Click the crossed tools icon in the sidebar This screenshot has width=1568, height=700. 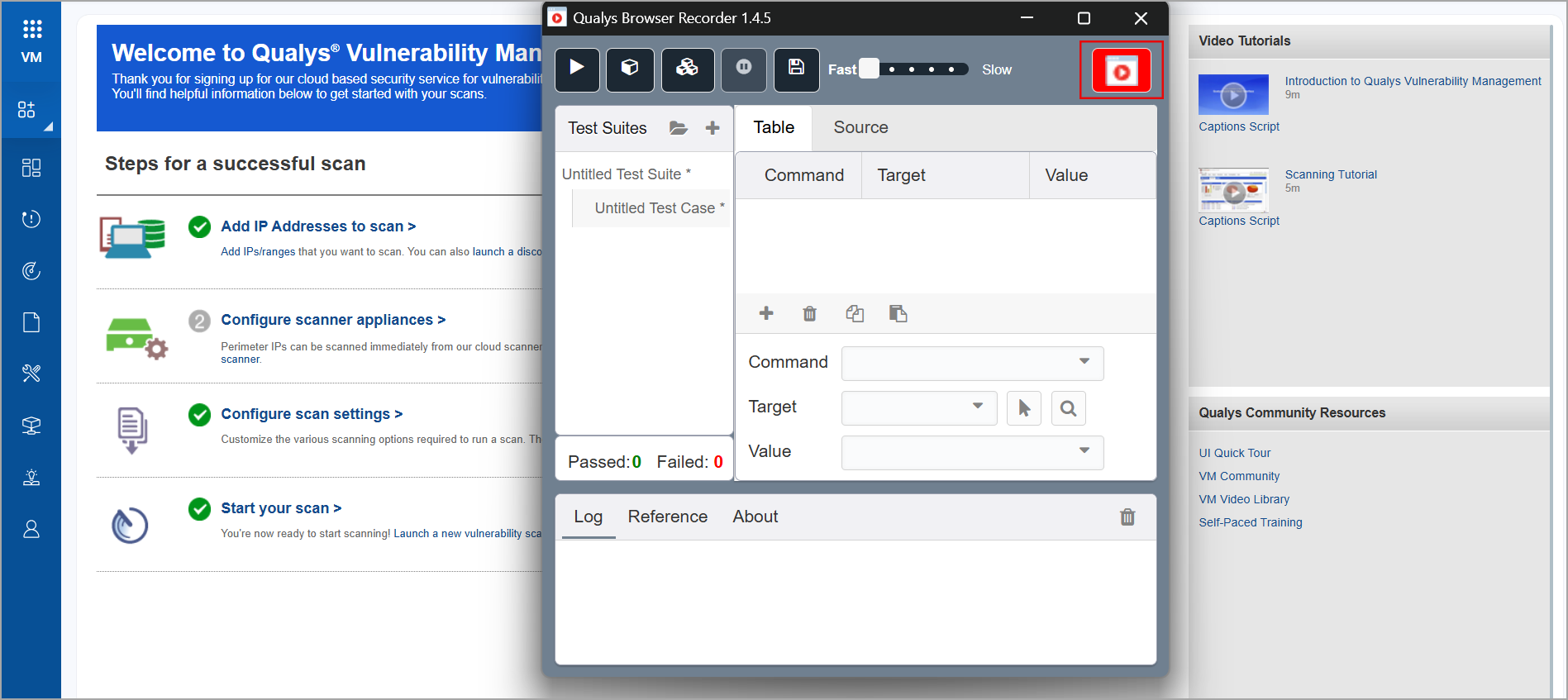tap(31, 374)
